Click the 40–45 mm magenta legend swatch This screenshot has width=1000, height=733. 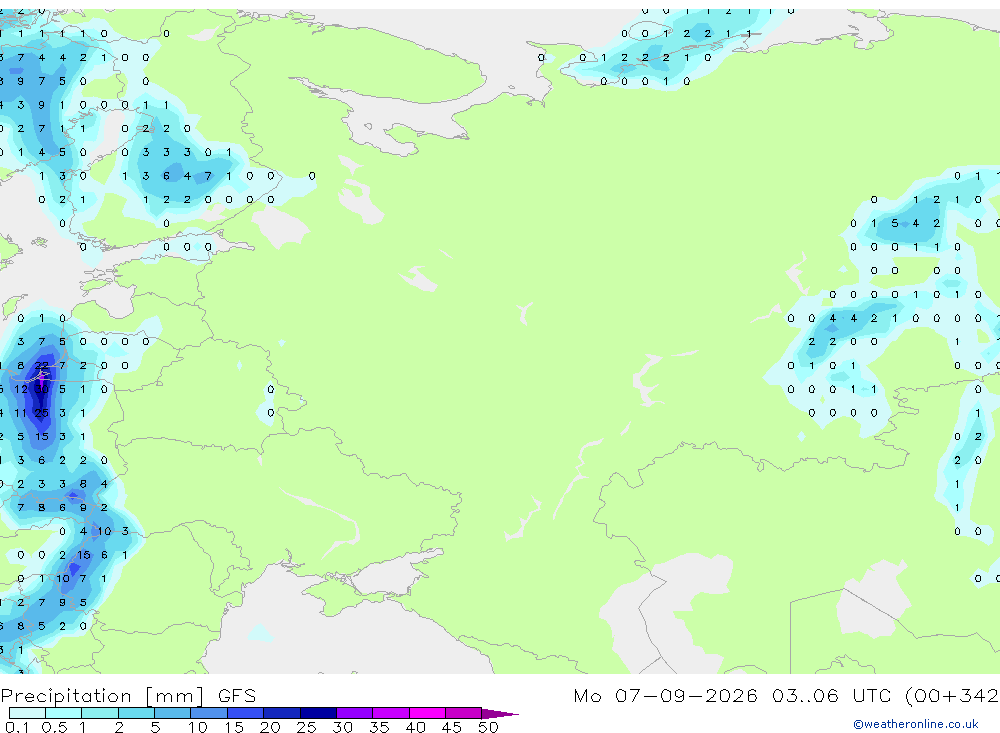pyautogui.click(x=427, y=713)
